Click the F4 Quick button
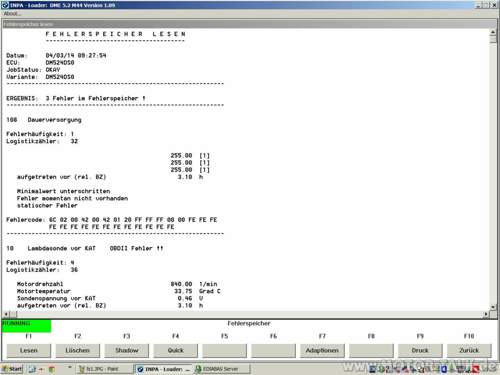The width and height of the screenshot is (500, 375). pos(176,351)
